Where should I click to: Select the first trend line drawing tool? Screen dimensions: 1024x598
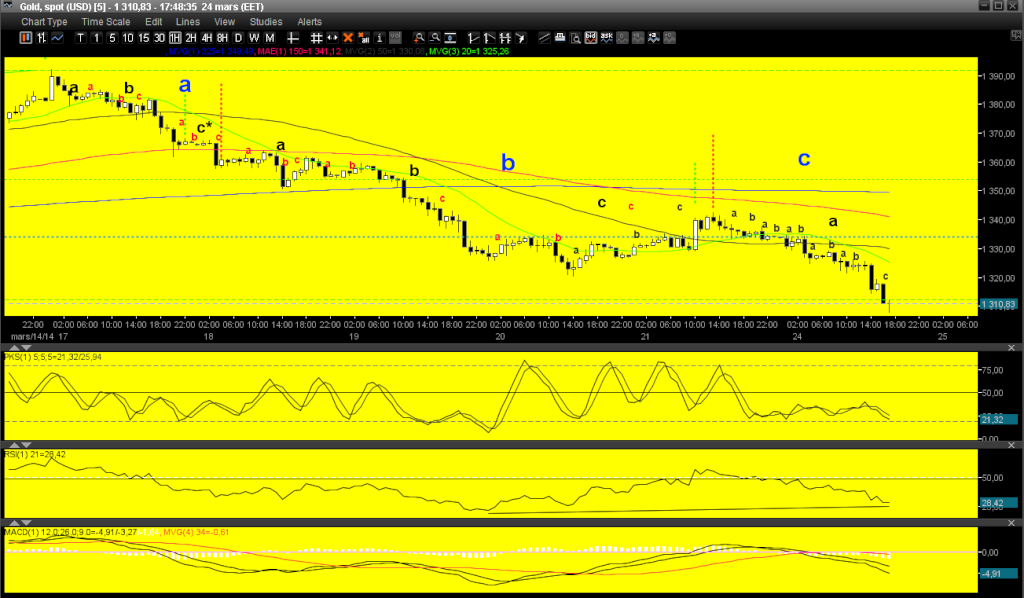473,38
